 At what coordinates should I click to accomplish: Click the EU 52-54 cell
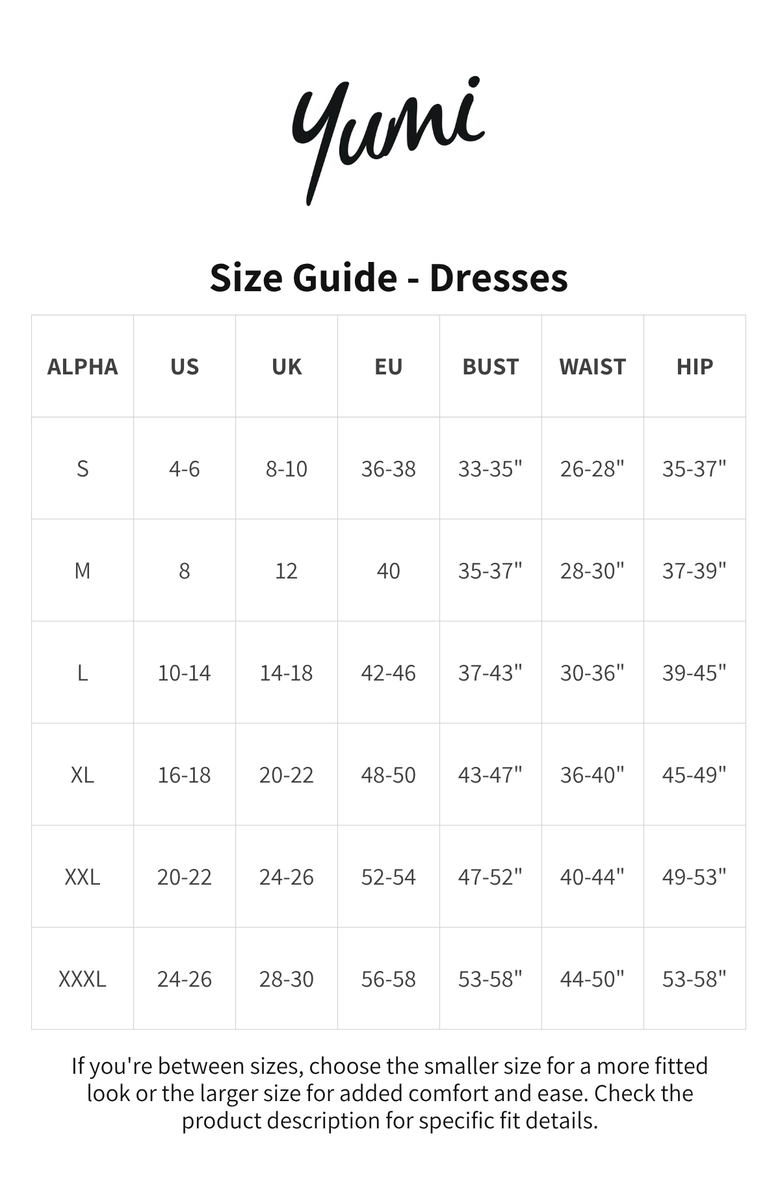[x=389, y=877]
